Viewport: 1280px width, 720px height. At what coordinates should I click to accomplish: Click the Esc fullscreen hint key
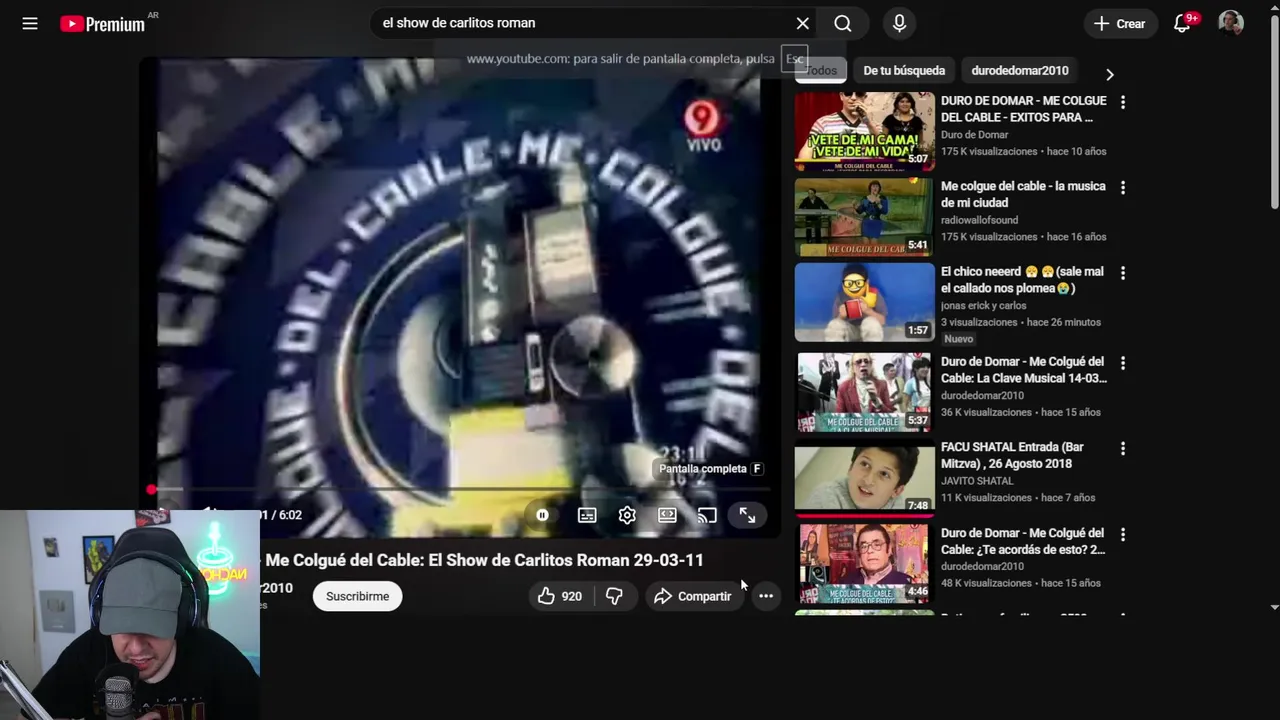click(x=795, y=59)
